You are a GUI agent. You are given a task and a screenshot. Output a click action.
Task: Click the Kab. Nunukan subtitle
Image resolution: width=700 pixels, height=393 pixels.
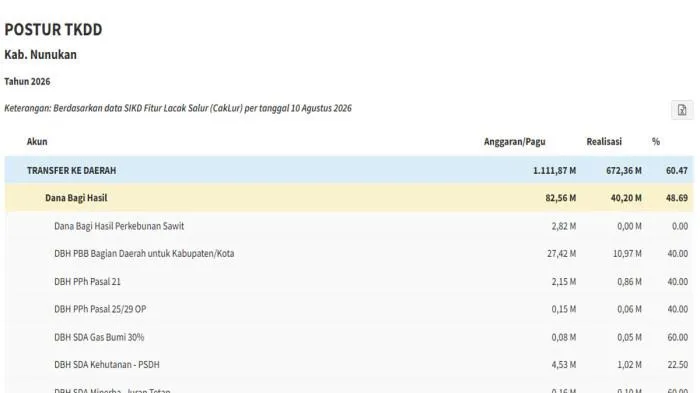pos(40,54)
